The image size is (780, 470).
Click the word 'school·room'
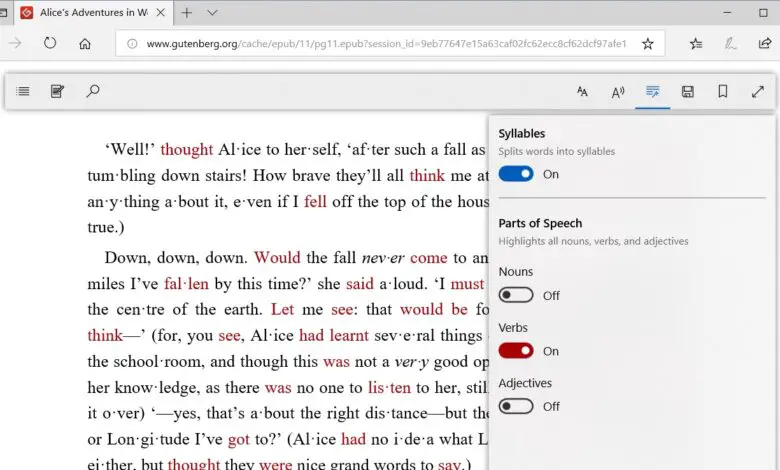point(158,362)
